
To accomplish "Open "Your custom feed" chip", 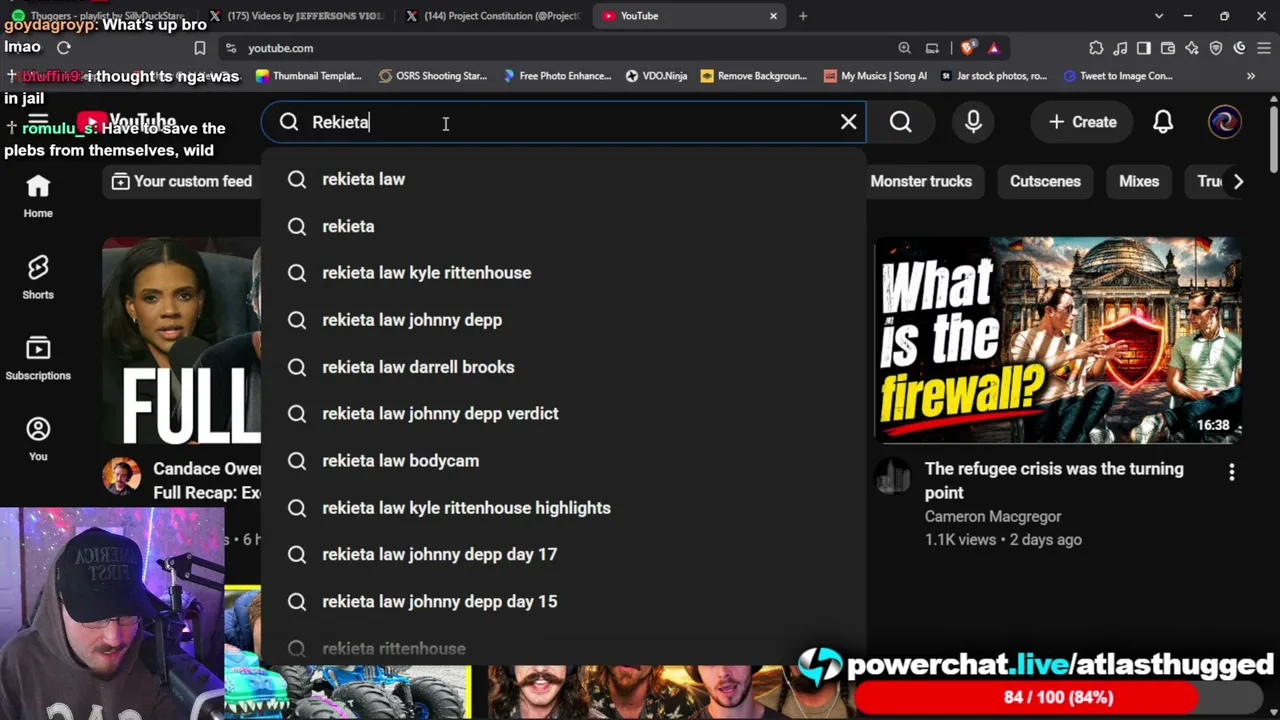I will pos(182,181).
